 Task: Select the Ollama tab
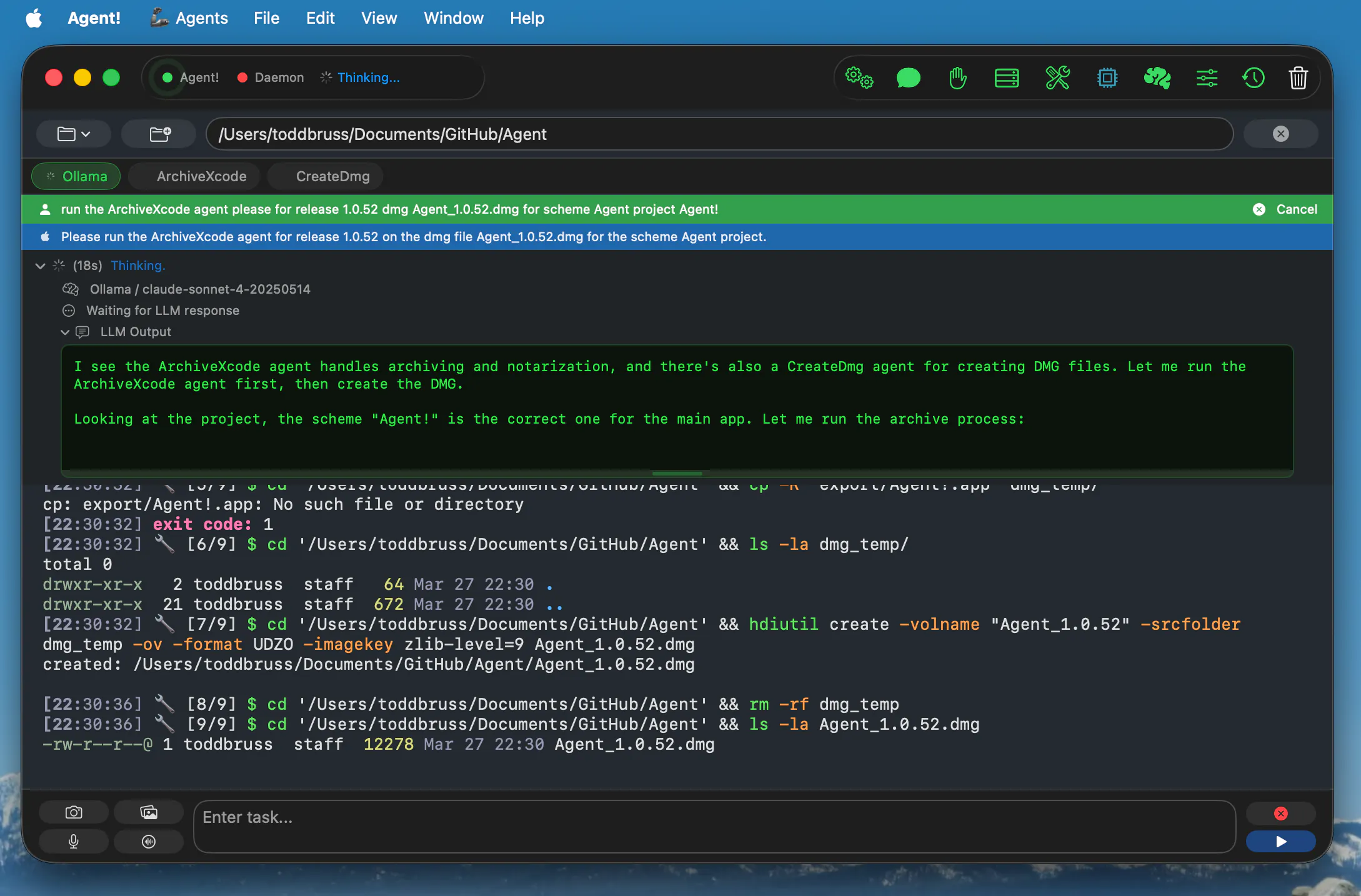76,176
